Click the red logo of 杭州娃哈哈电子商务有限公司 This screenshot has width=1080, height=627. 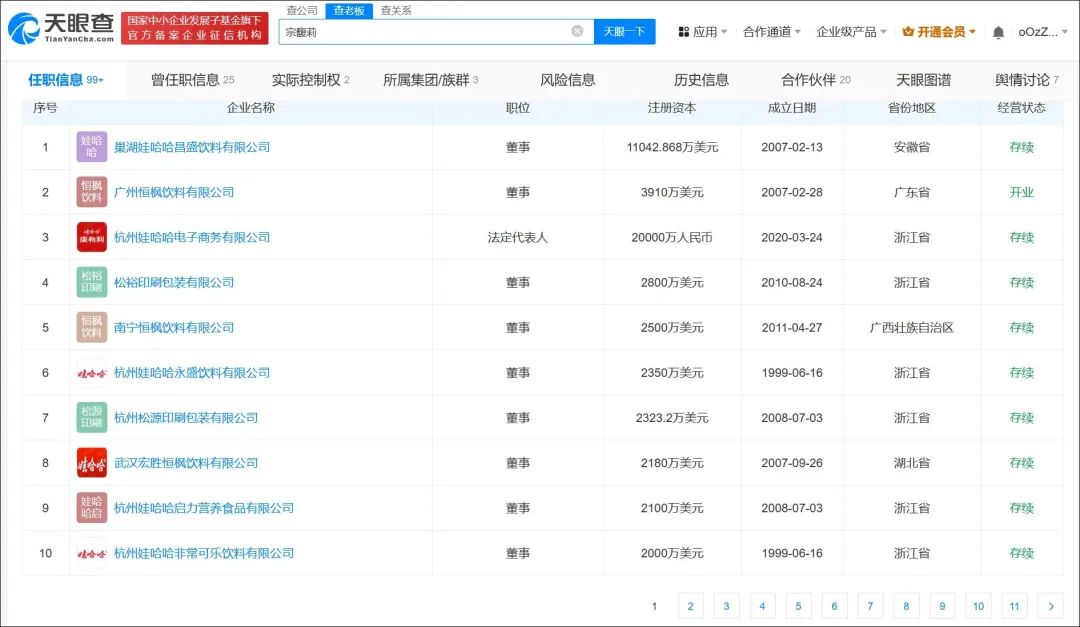(x=92, y=237)
